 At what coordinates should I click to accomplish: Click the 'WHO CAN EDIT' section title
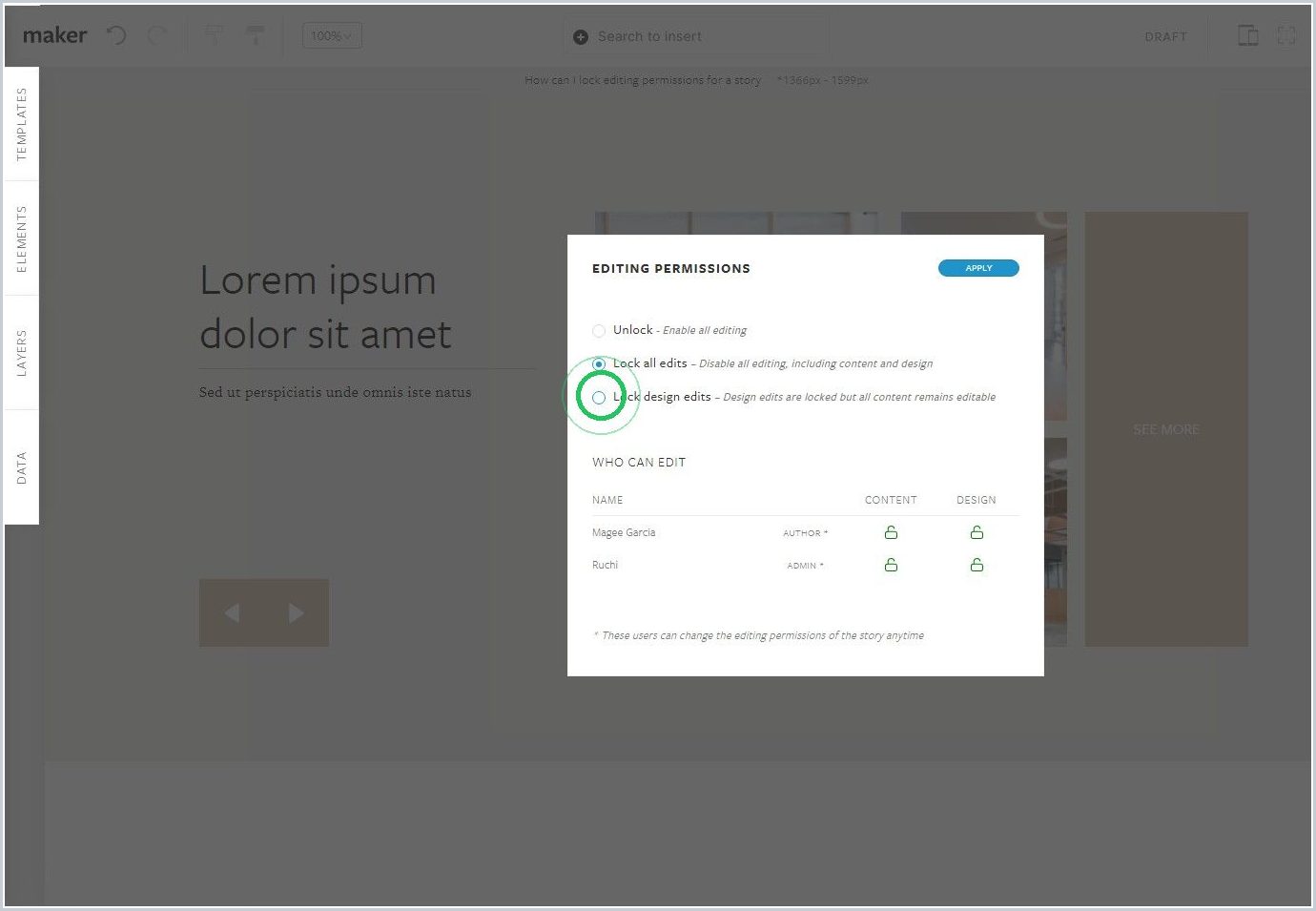(x=639, y=463)
